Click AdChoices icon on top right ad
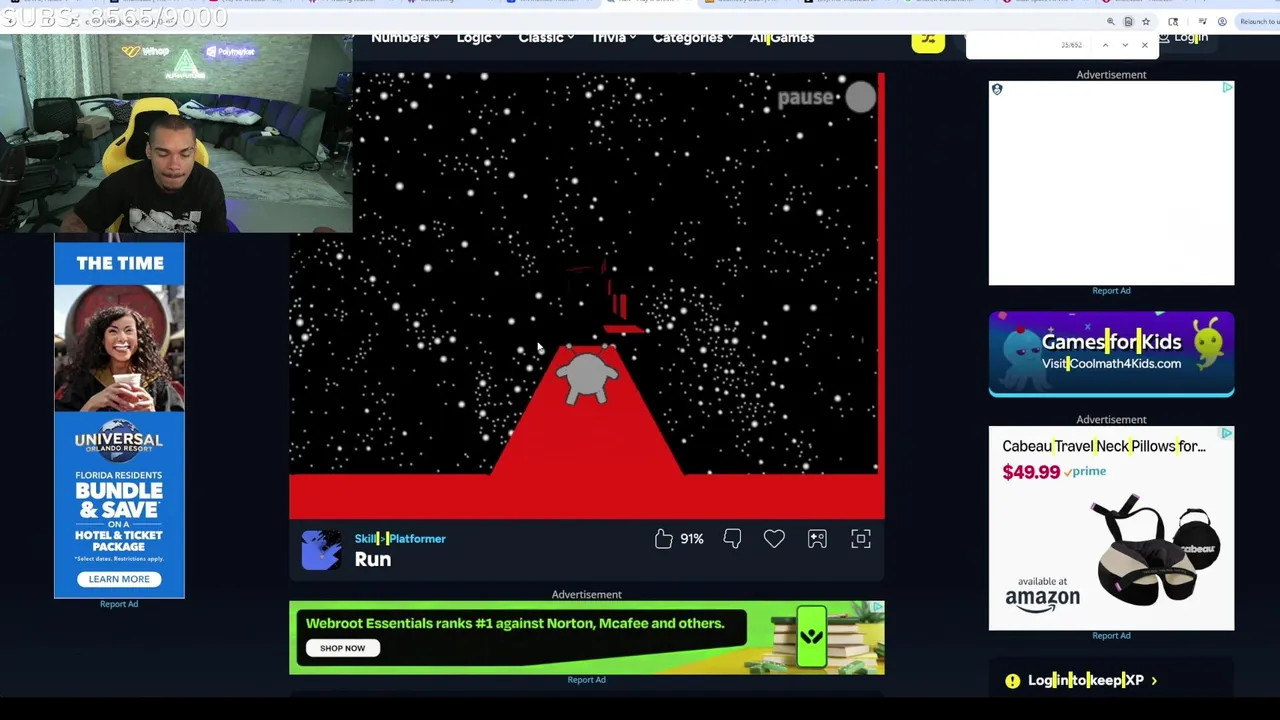 point(1227,88)
